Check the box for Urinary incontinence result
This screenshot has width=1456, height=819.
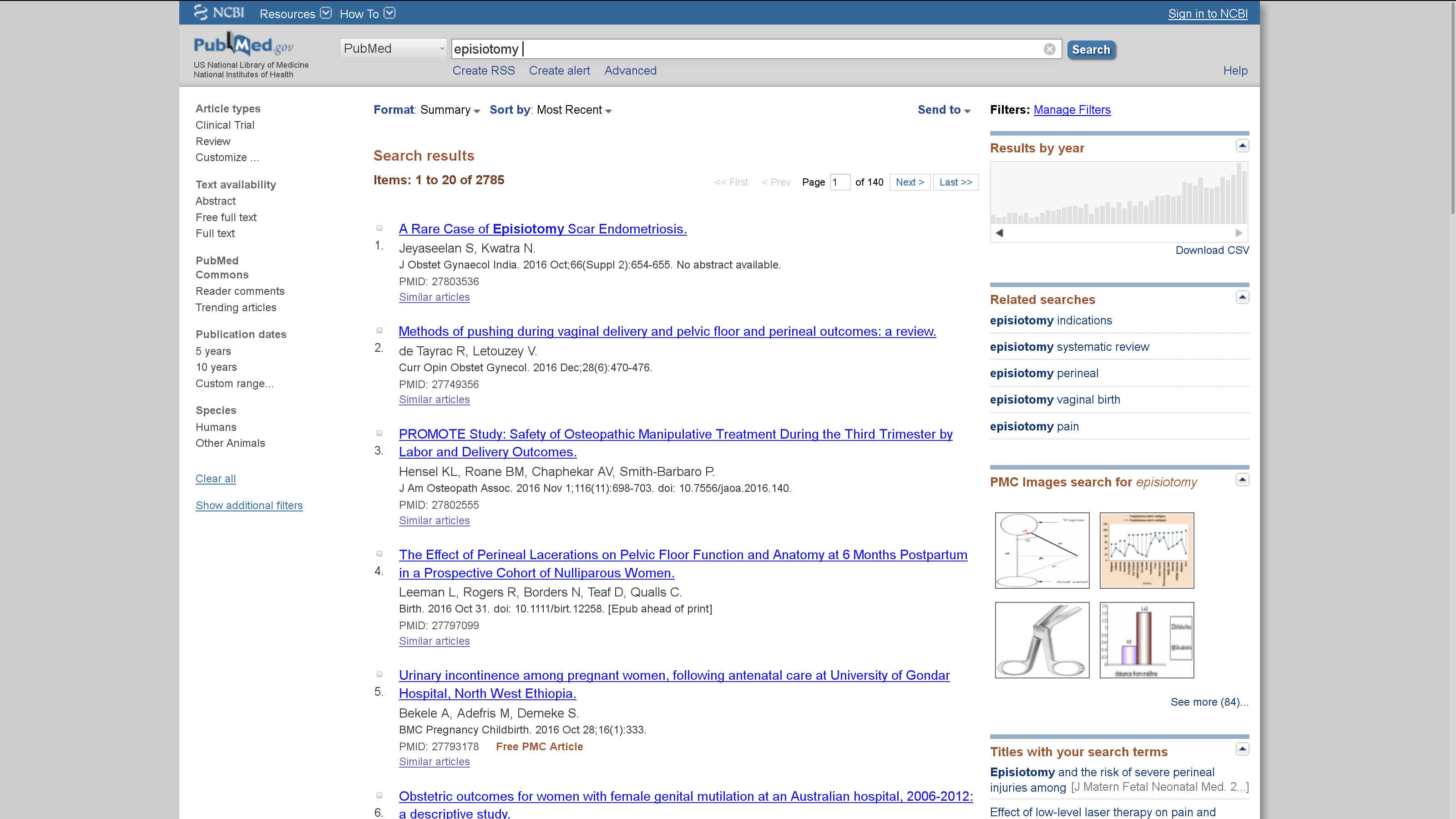(379, 674)
